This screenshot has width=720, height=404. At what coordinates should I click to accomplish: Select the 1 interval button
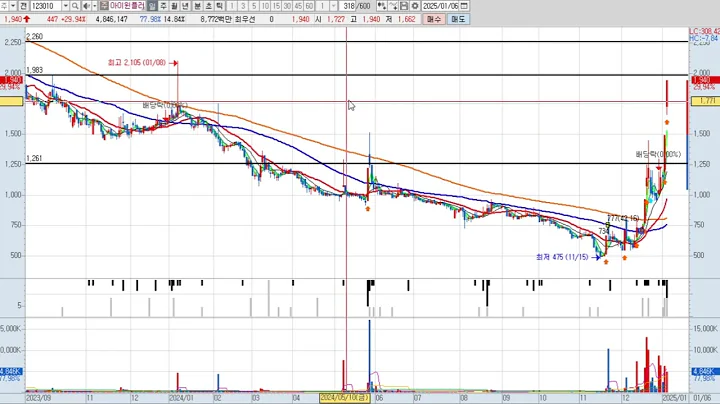pos(232,6)
